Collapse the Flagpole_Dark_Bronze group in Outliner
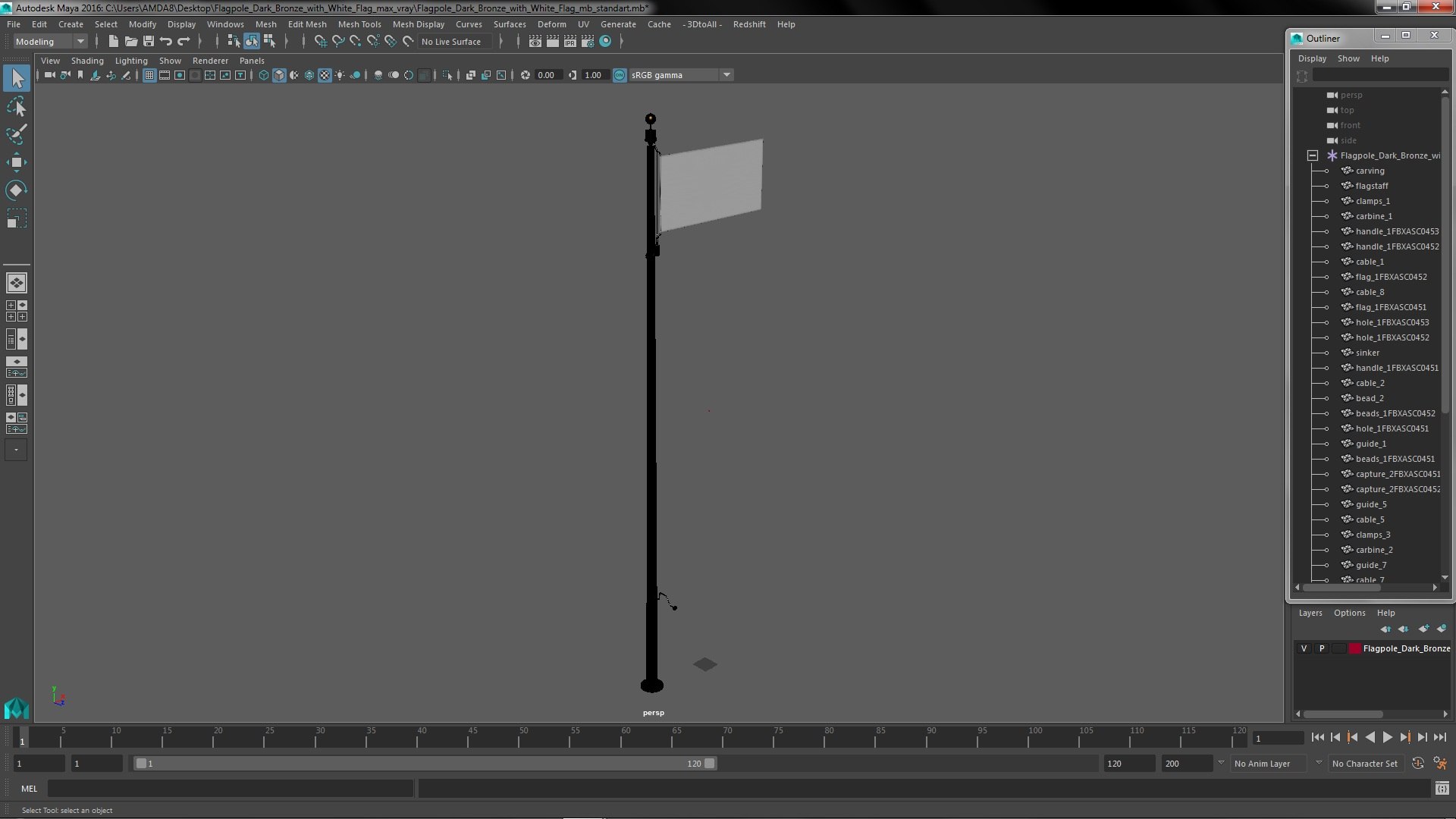The height and width of the screenshot is (819, 1456). [1313, 155]
